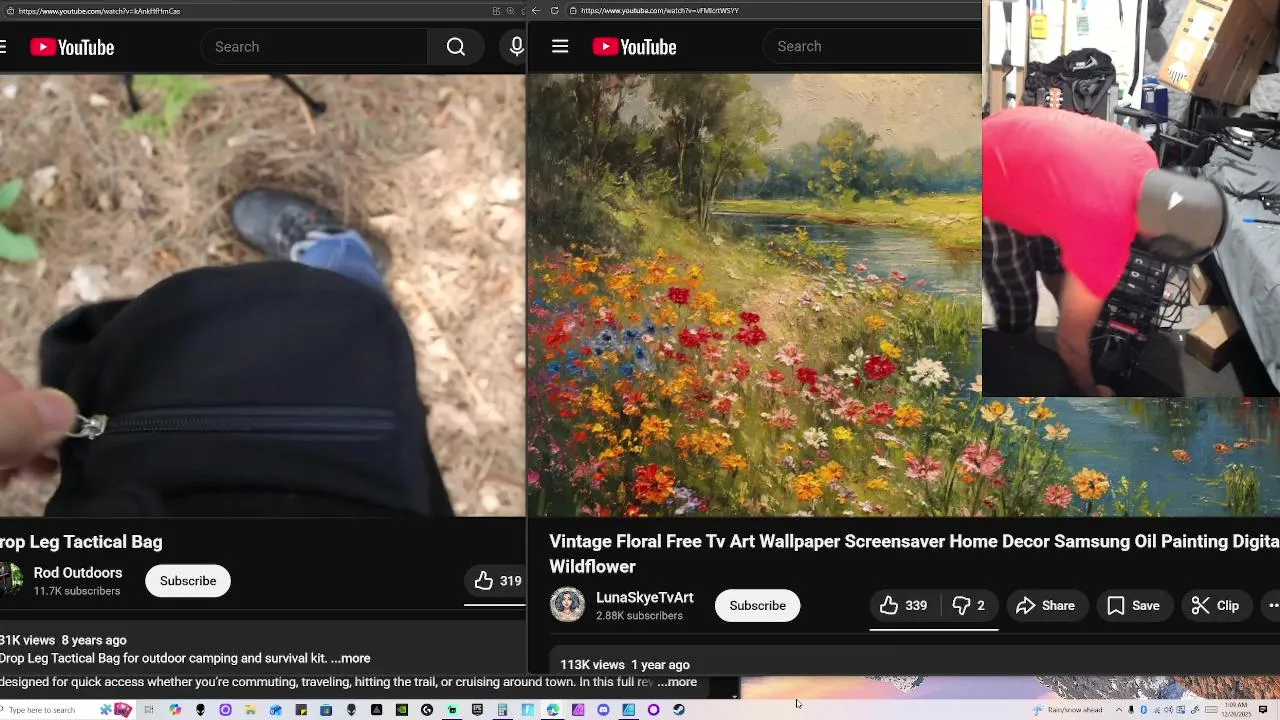Open Calculator from the taskbar
The height and width of the screenshot is (720, 1280).
point(502,710)
